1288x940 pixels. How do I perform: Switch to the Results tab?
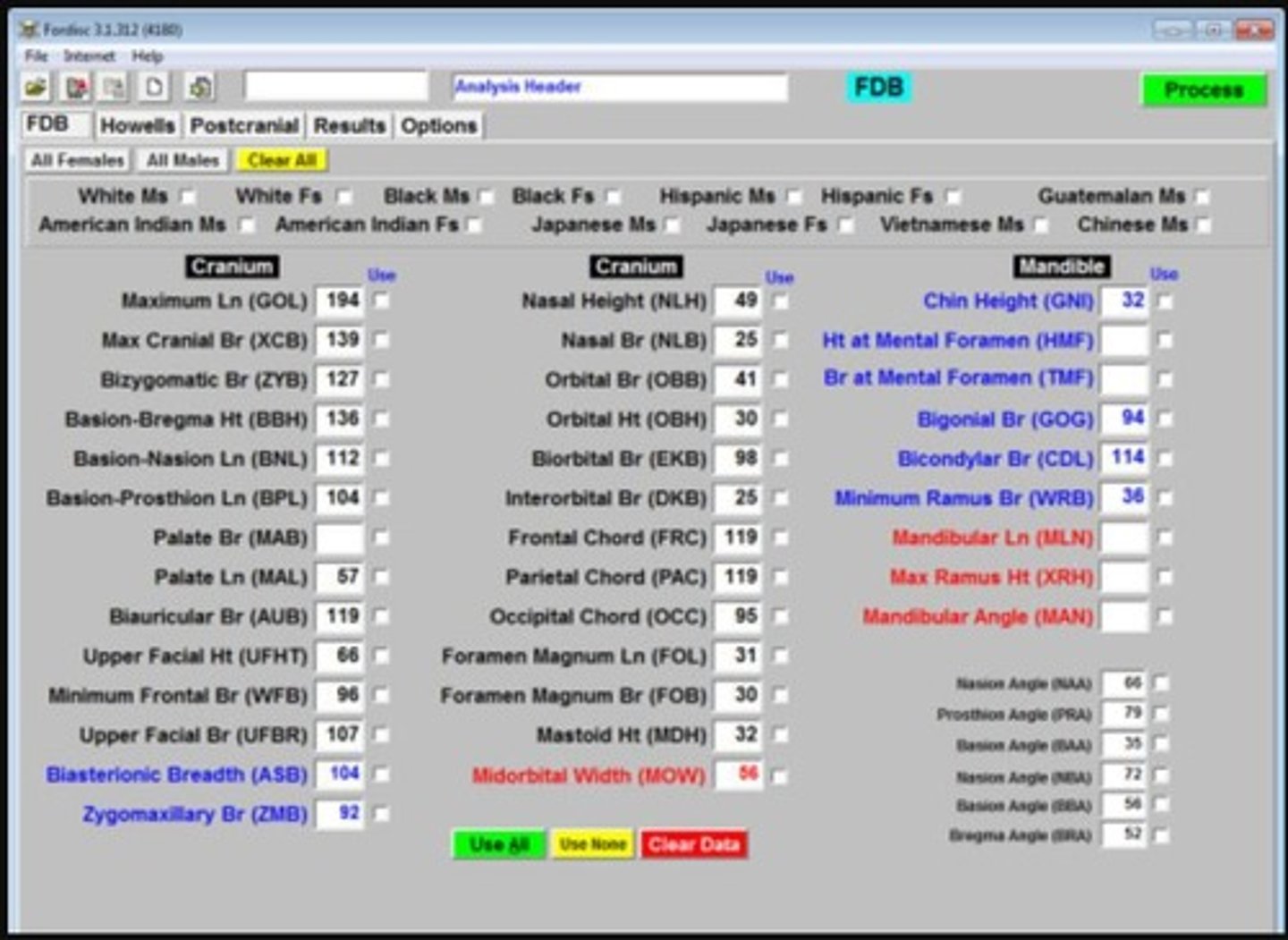pyautogui.click(x=350, y=126)
